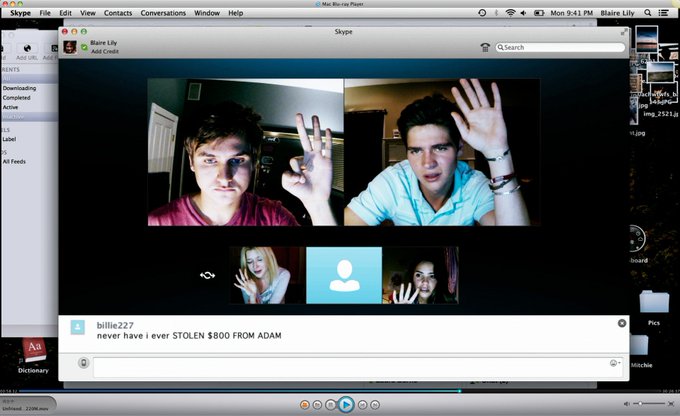Image resolution: width=680 pixels, height=416 pixels.
Task: Click the Skype Search field
Action: click(560, 47)
